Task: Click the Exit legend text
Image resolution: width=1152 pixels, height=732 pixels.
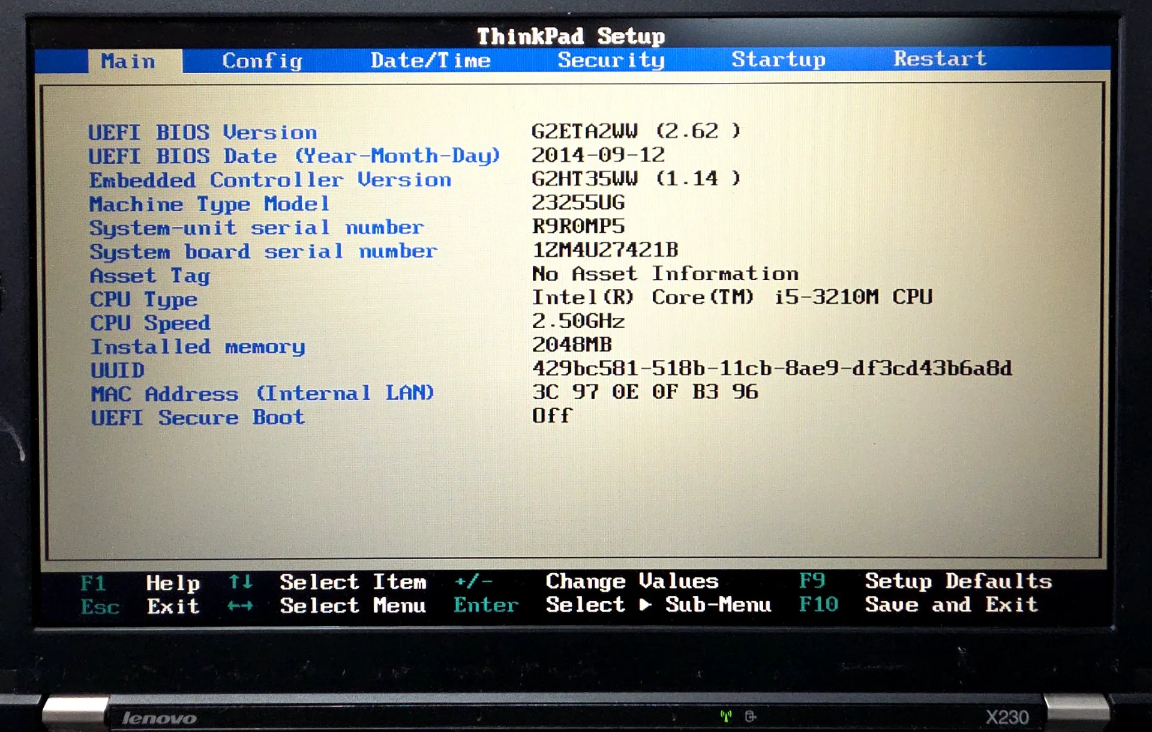Action: click(x=173, y=606)
